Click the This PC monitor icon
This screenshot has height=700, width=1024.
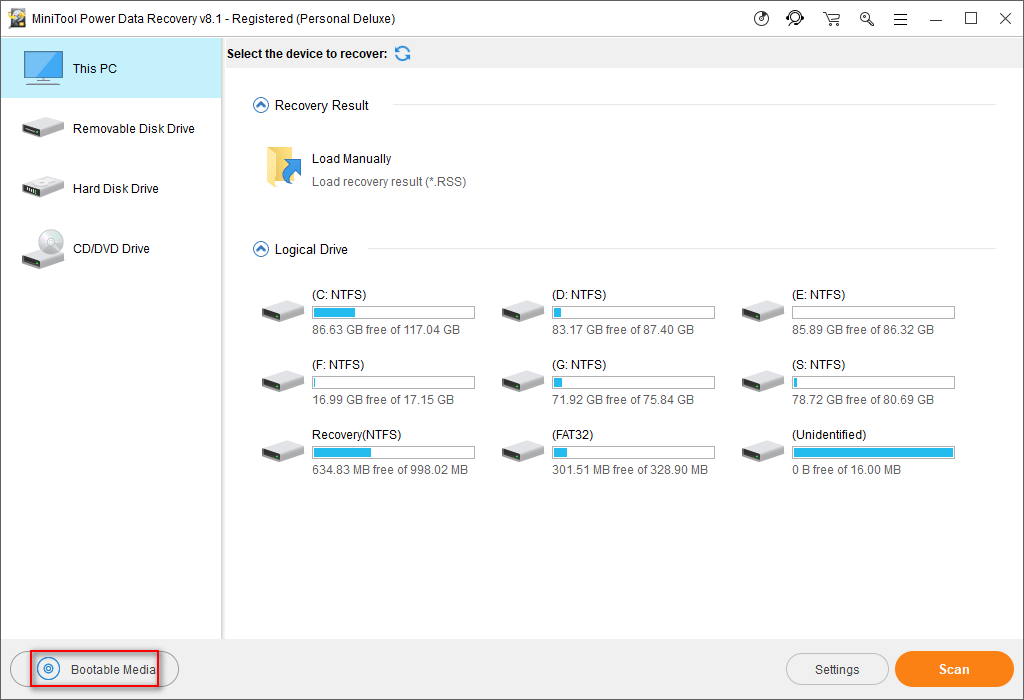point(43,68)
